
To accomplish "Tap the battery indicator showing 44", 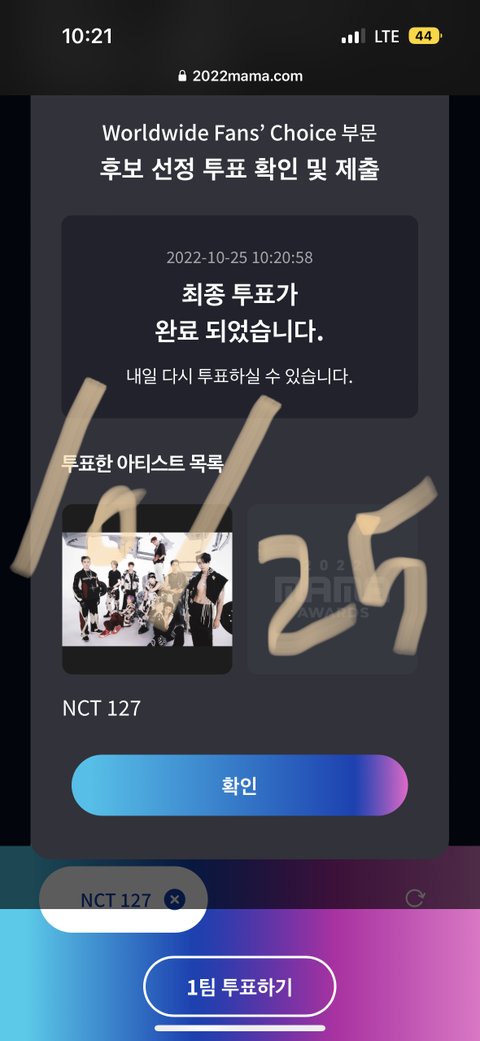I will tap(425, 36).
